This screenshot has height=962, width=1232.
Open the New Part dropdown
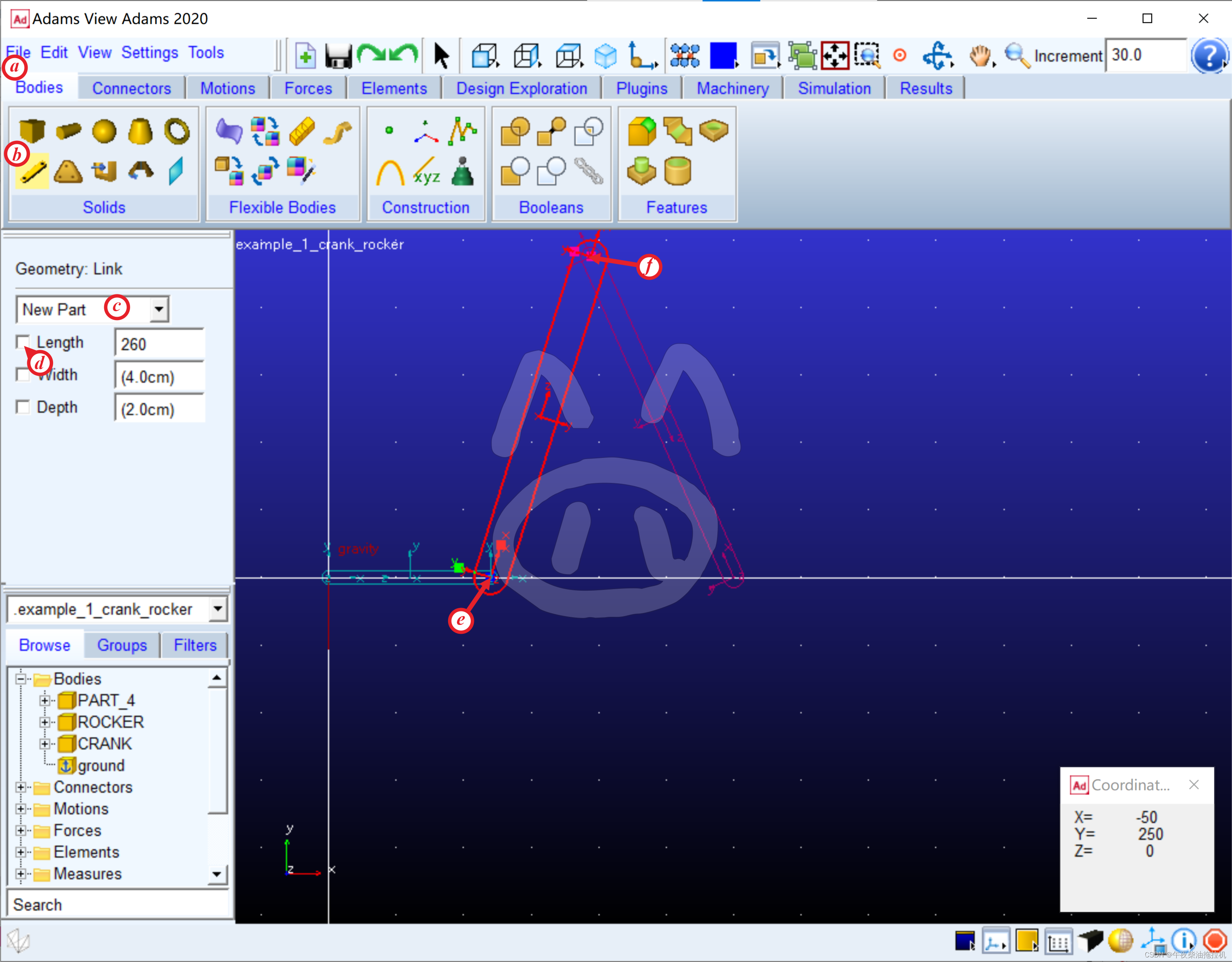159,309
